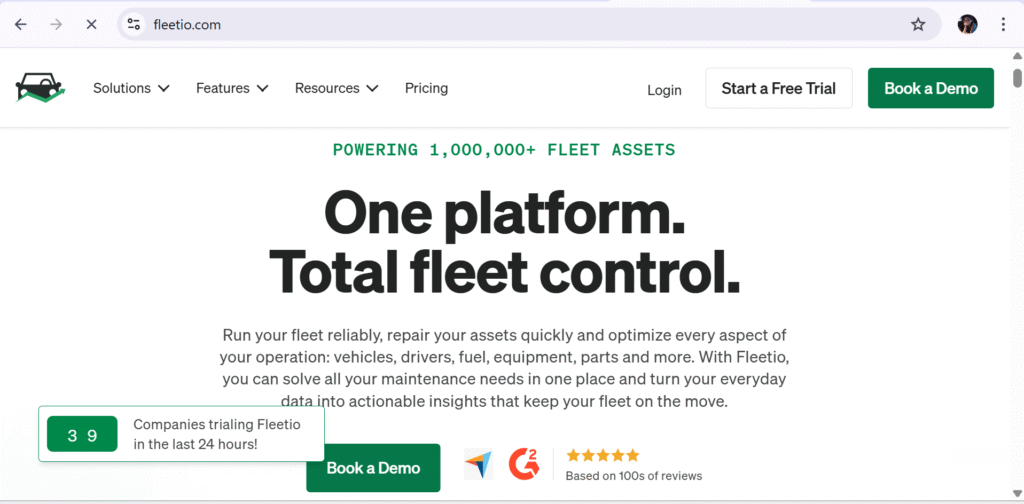Open site information icon in address bar
This screenshot has height=504, width=1024.
click(x=134, y=25)
